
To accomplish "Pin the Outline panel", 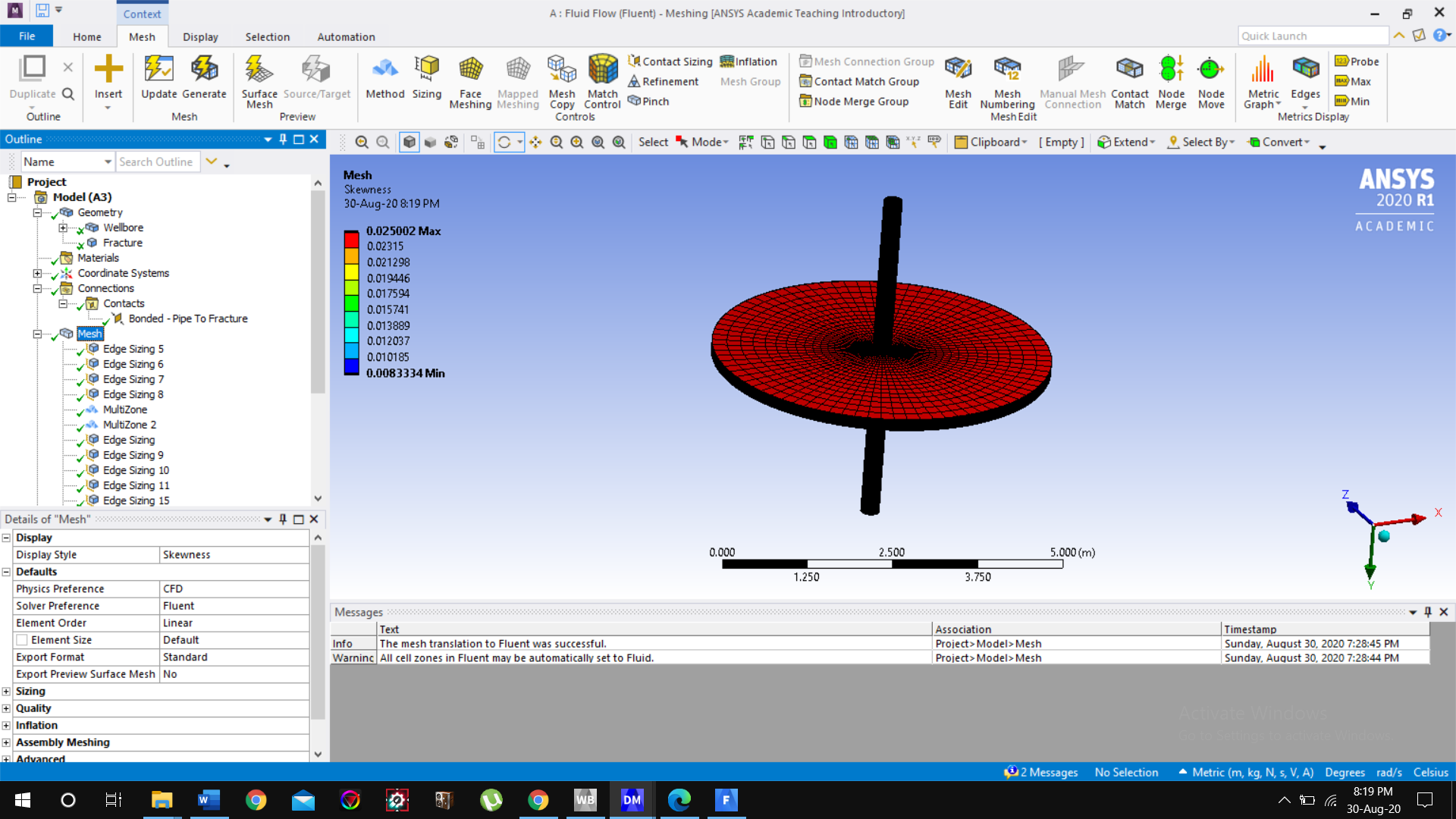I will 283,139.
